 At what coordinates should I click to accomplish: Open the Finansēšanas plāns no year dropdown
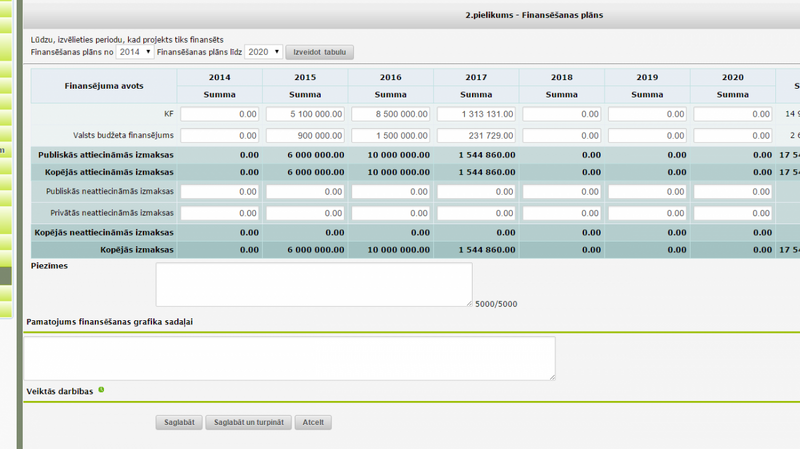pyautogui.click(x=135, y=52)
